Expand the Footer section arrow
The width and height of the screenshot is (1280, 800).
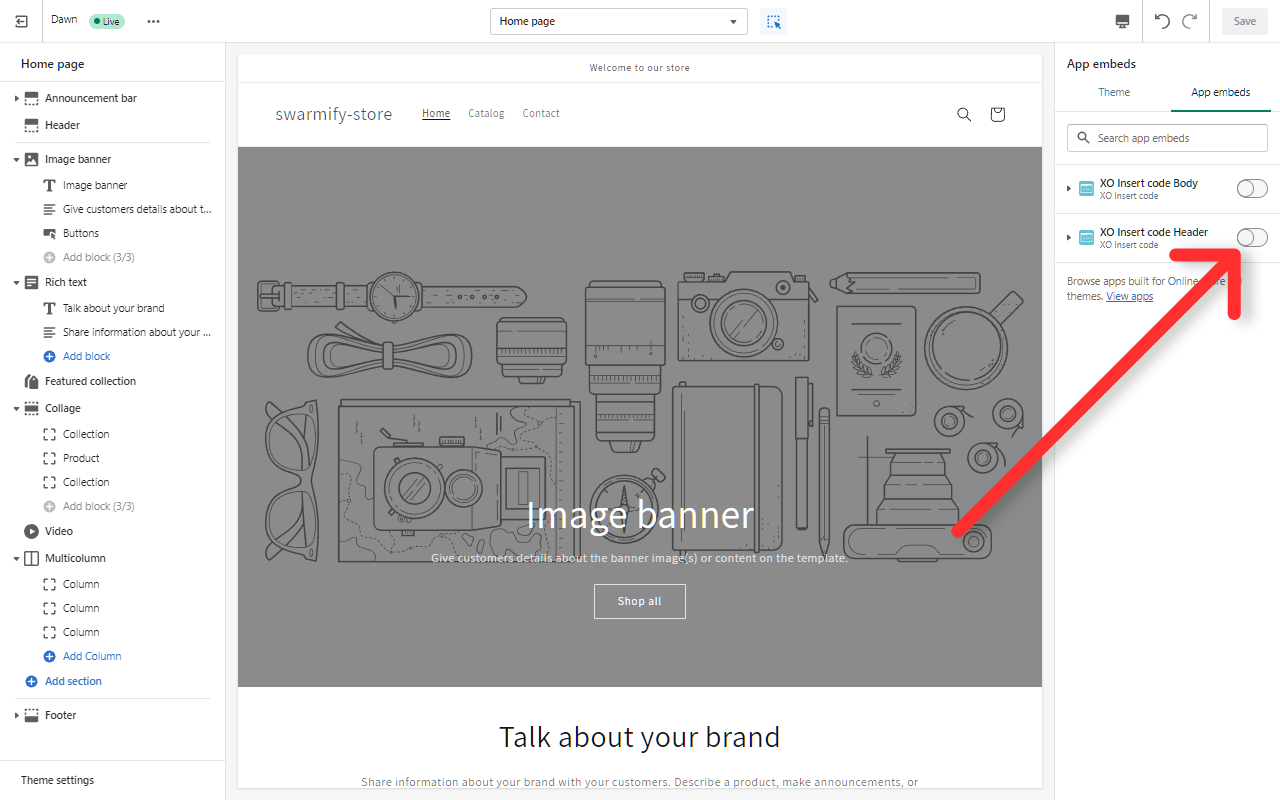click(16, 715)
